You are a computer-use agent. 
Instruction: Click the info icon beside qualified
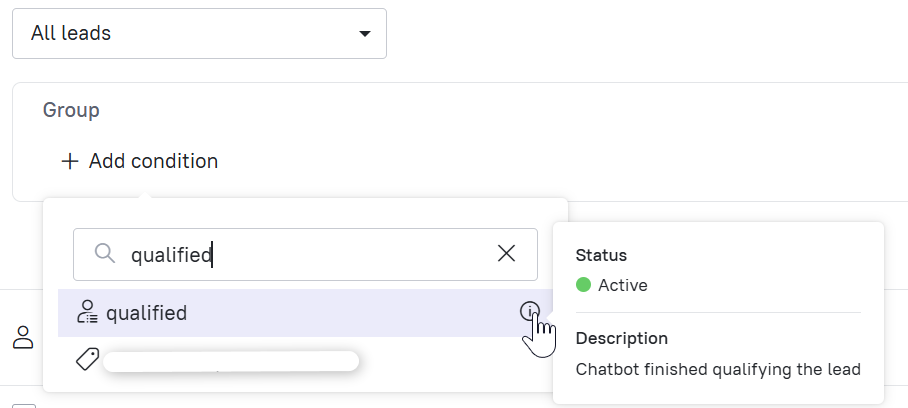[x=529, y=312]
